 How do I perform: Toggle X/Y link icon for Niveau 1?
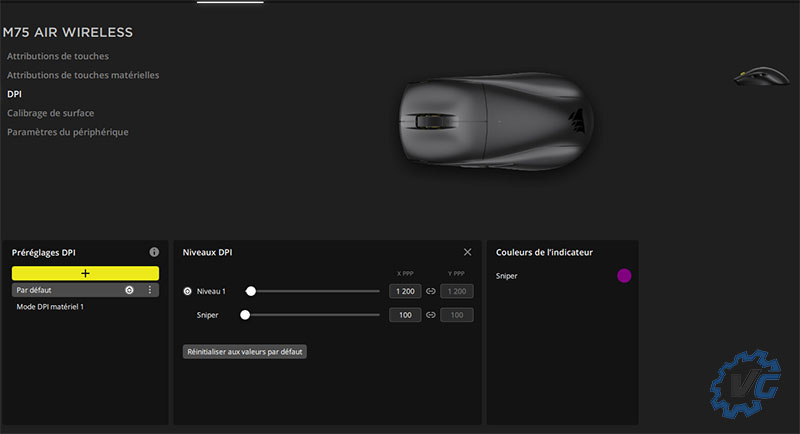[431, 292]
